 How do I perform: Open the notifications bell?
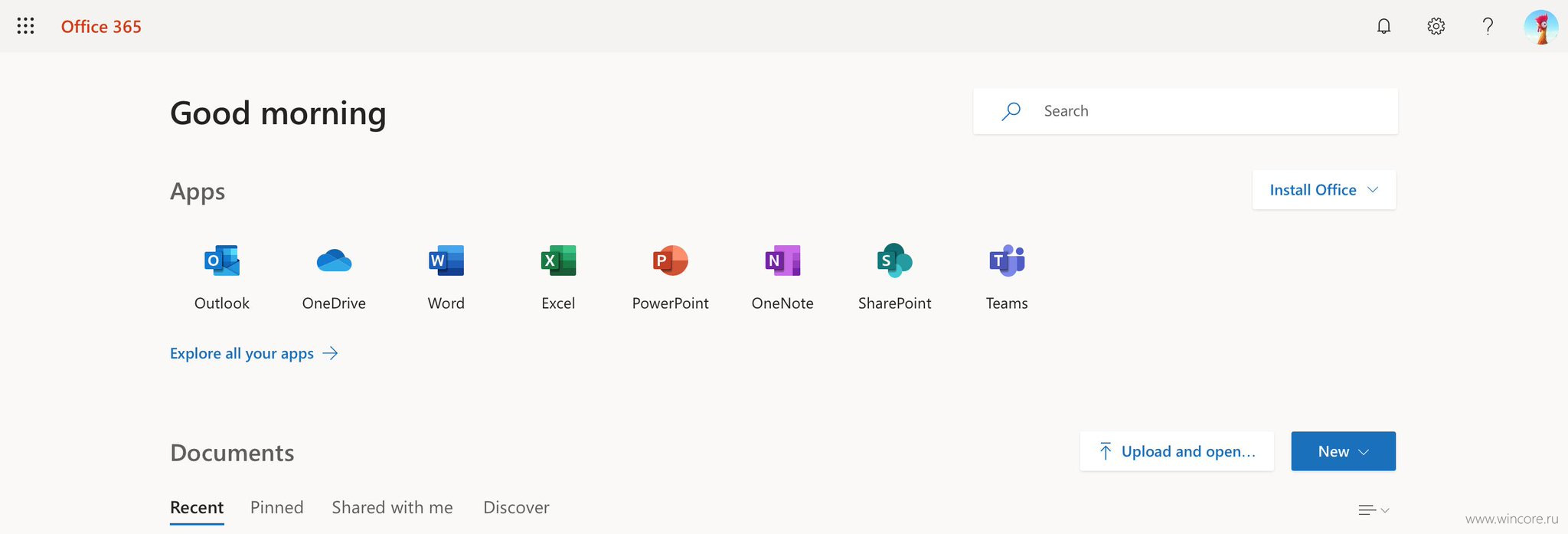click(x=1383, y=26)
